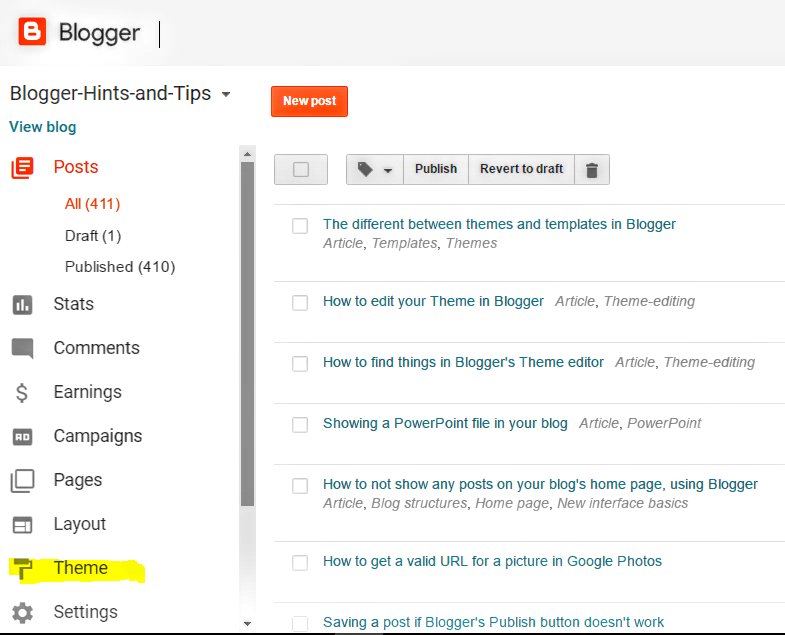Screen dimensions: 785x635
Task: Open the Stats section
Action: point(74,304)
